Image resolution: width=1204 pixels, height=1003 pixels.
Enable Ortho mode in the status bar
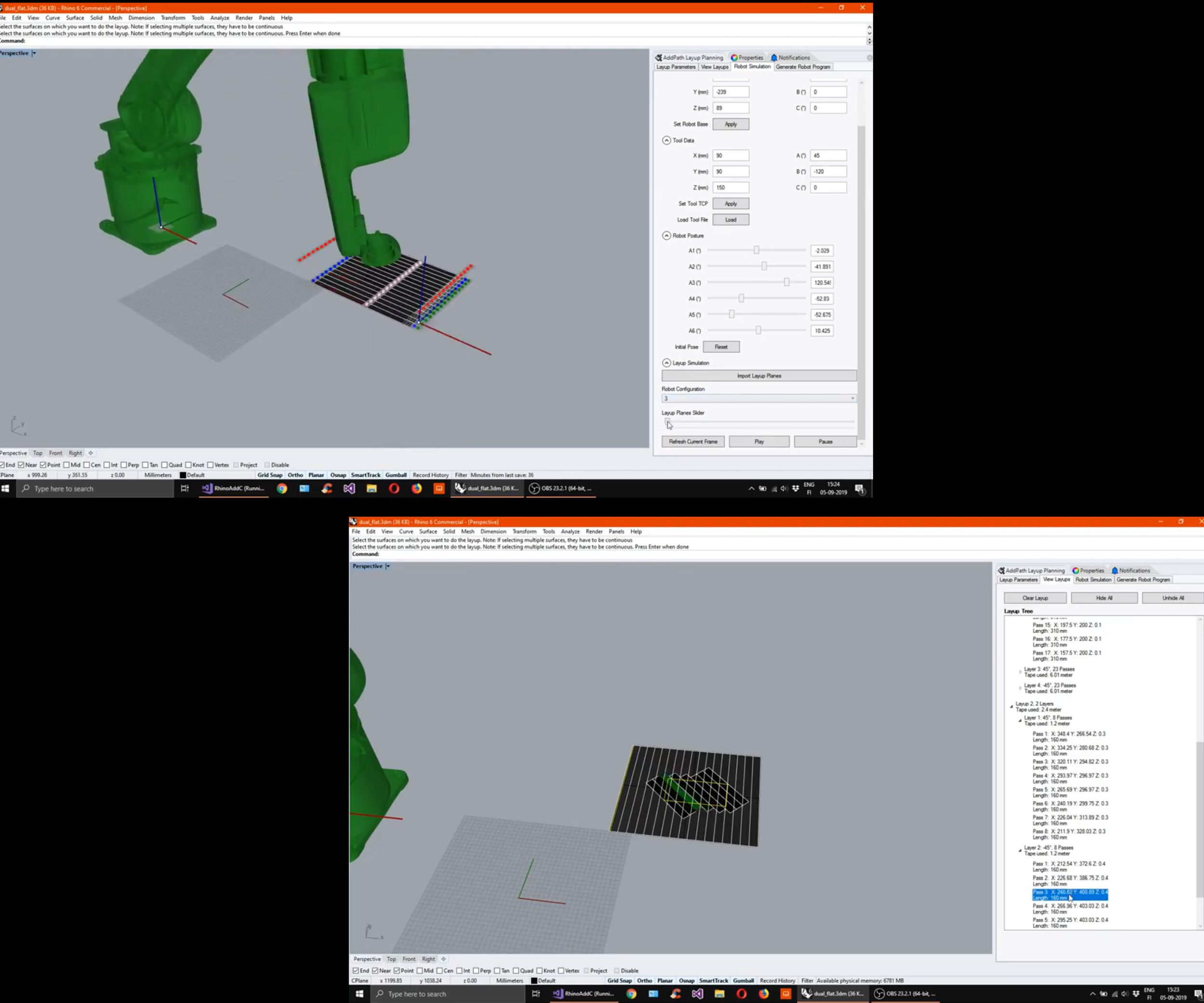tap(295, 475)
